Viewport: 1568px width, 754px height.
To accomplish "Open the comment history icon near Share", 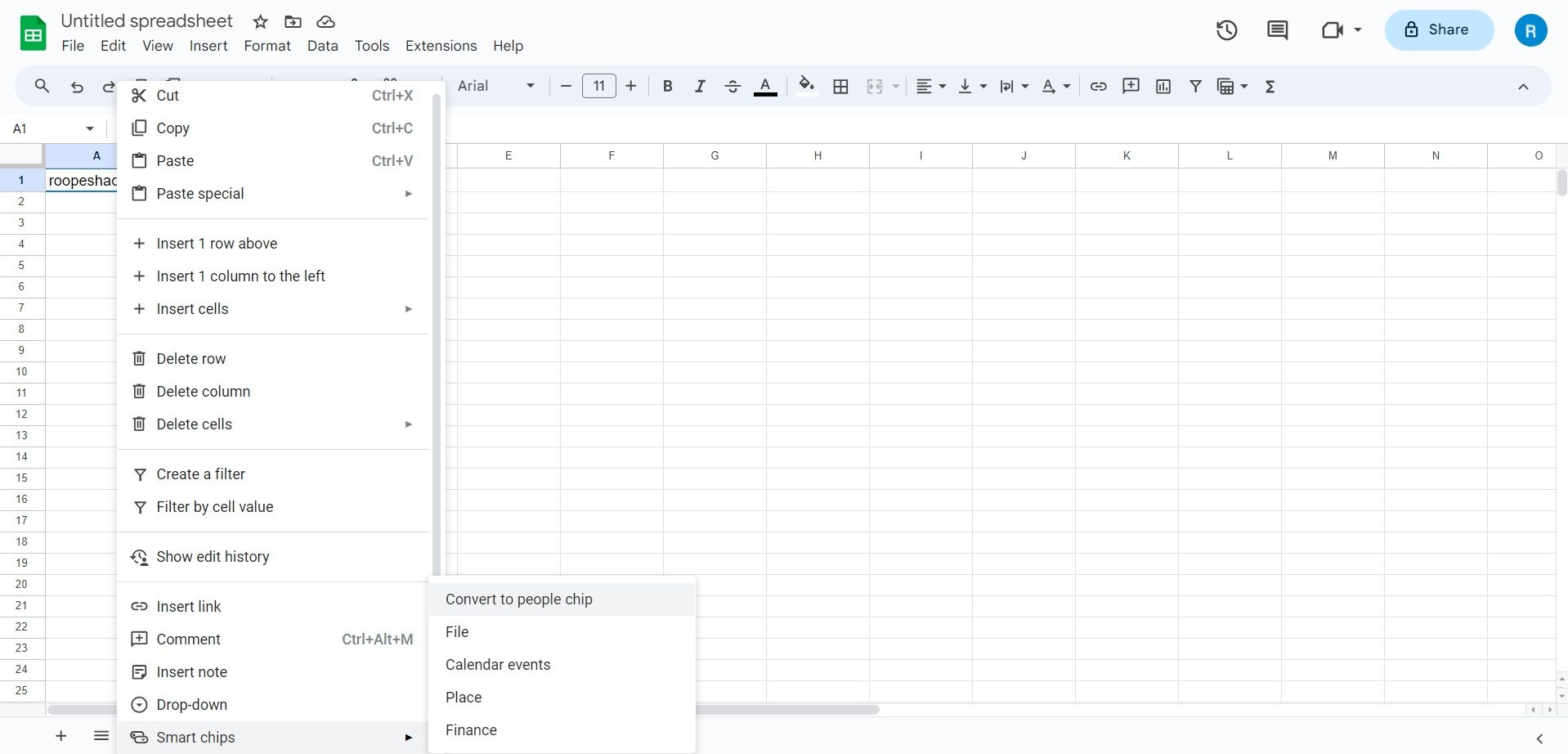I will pyautogui.click(x=1277, y=29).
